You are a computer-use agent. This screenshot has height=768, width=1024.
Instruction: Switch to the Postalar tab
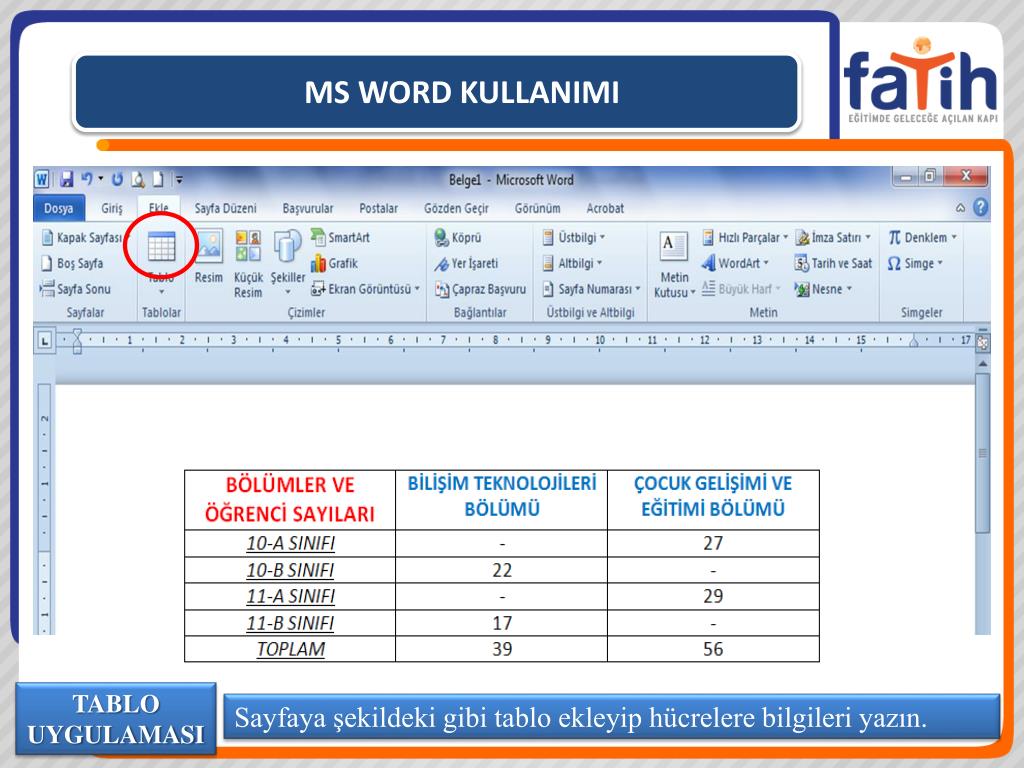coord(378,208)
